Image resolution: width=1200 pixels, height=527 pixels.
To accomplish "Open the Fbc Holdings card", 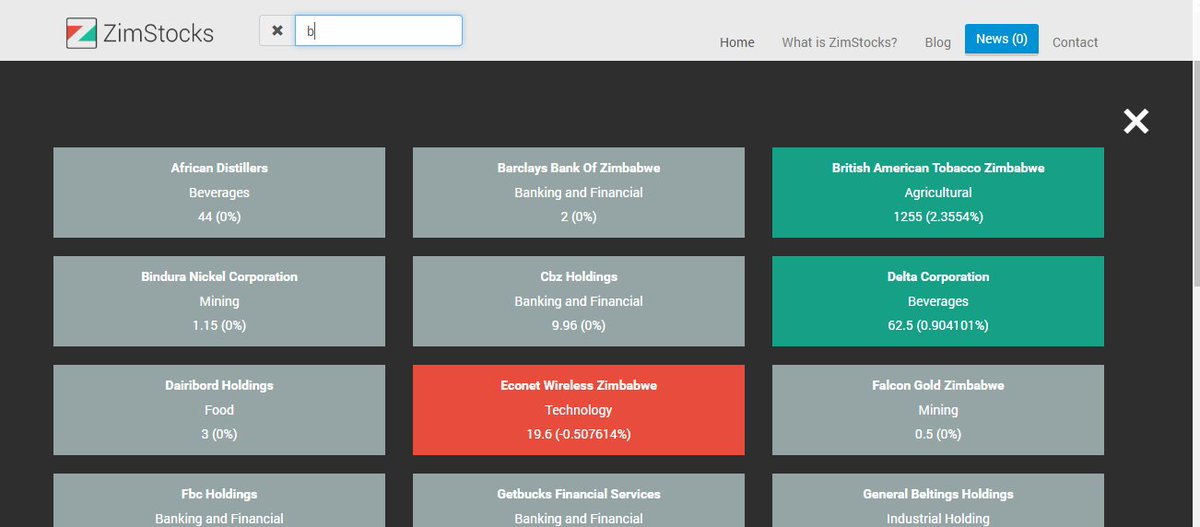I will coord(219,500).
